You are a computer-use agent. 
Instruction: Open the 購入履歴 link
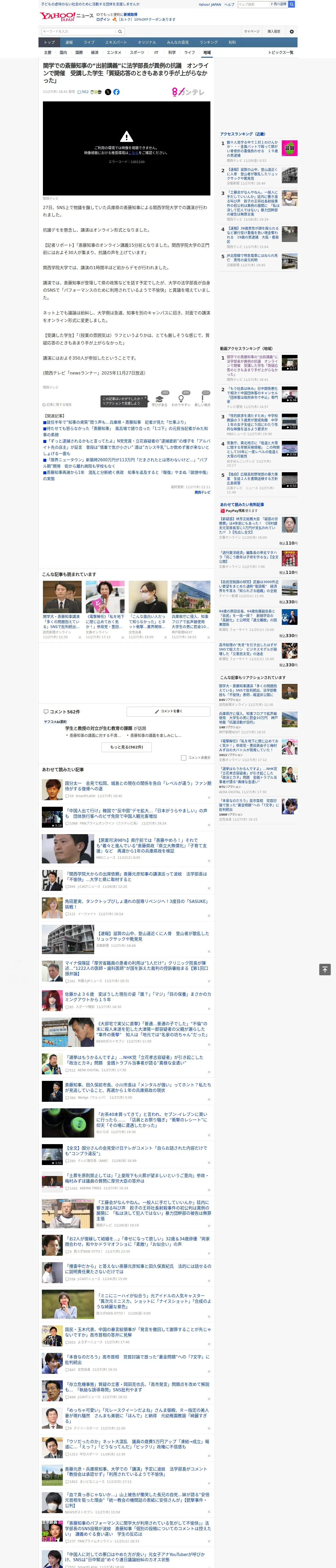[274, 32]
